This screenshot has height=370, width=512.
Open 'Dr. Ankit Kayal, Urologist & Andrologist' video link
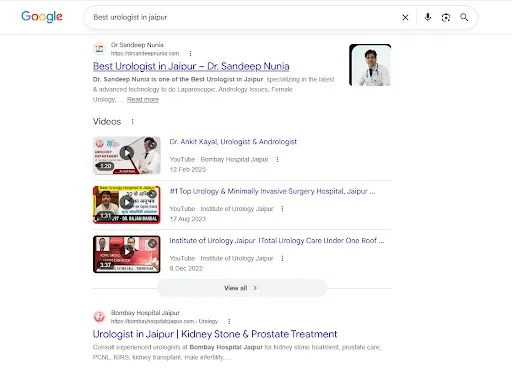[x=233, y=142]
